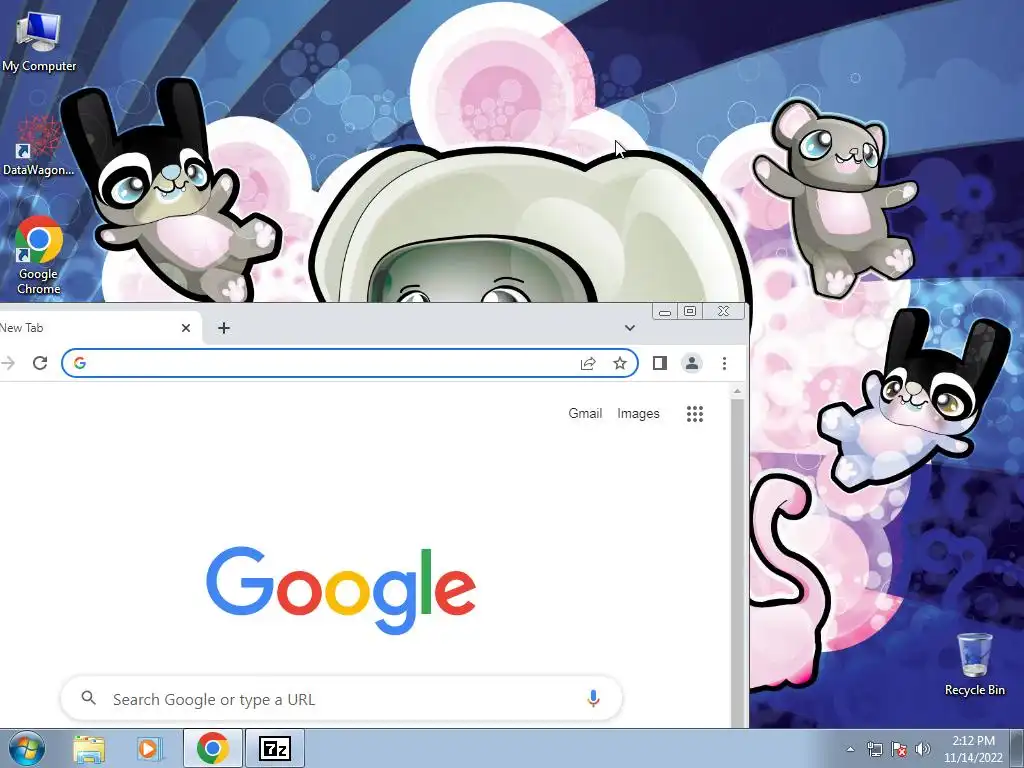Show hidden system tray icons
Viewport: 1024px width, 768px height.
coord(850,749)
